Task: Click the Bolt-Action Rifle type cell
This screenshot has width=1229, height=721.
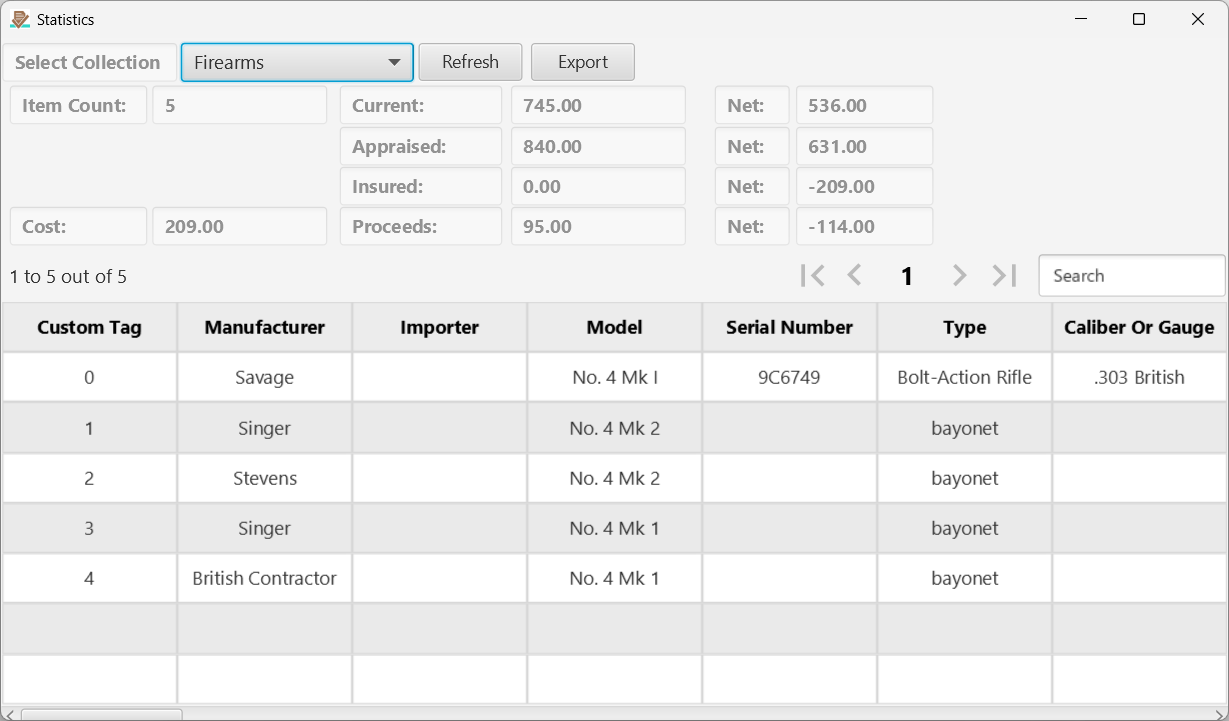Action: [965, 378]
